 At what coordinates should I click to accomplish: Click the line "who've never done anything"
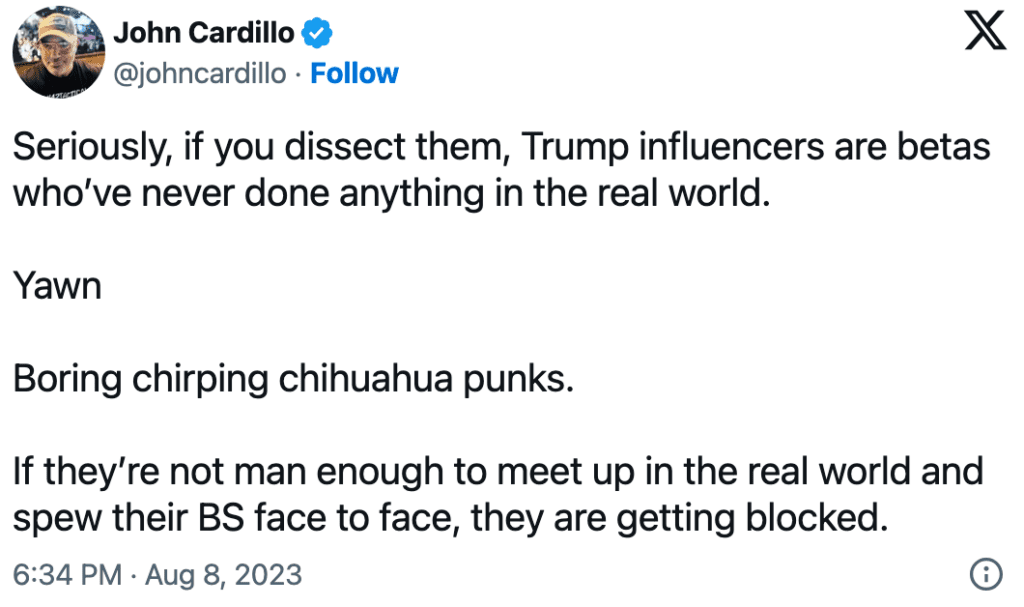coord(391,191)
